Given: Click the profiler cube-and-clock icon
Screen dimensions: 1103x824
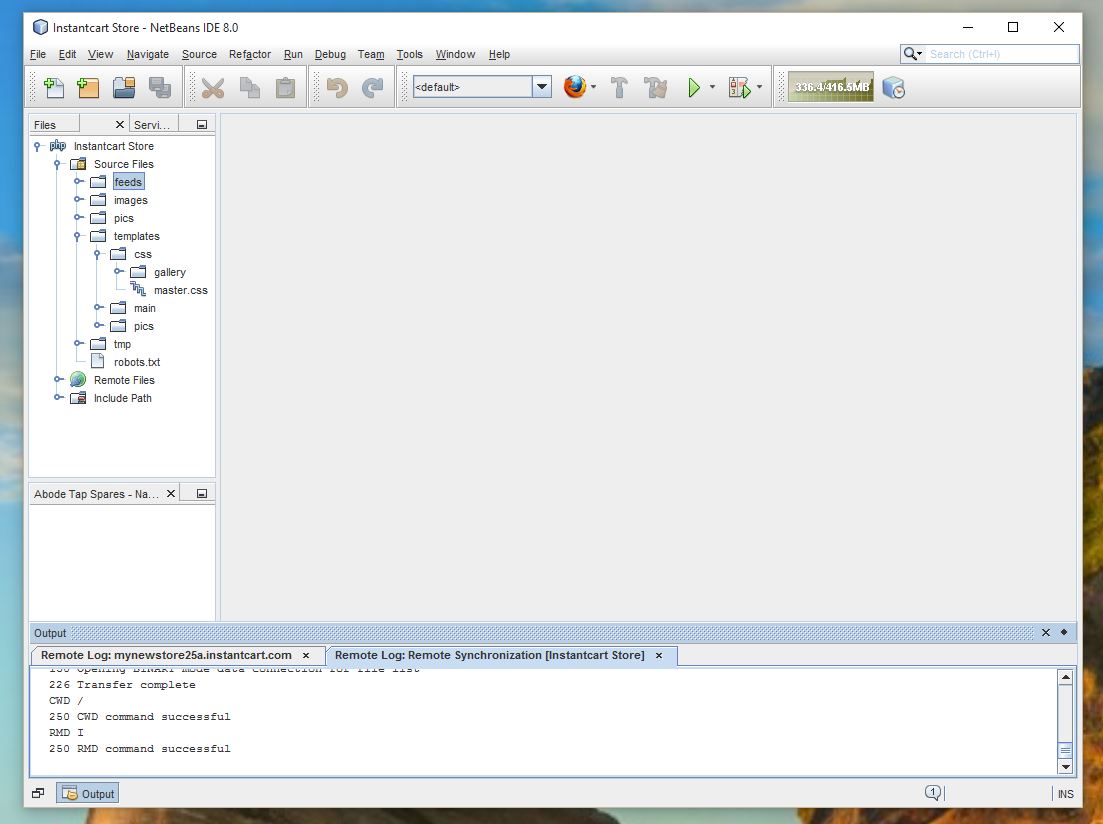Looking at the screenshot, I should point(893,88).
